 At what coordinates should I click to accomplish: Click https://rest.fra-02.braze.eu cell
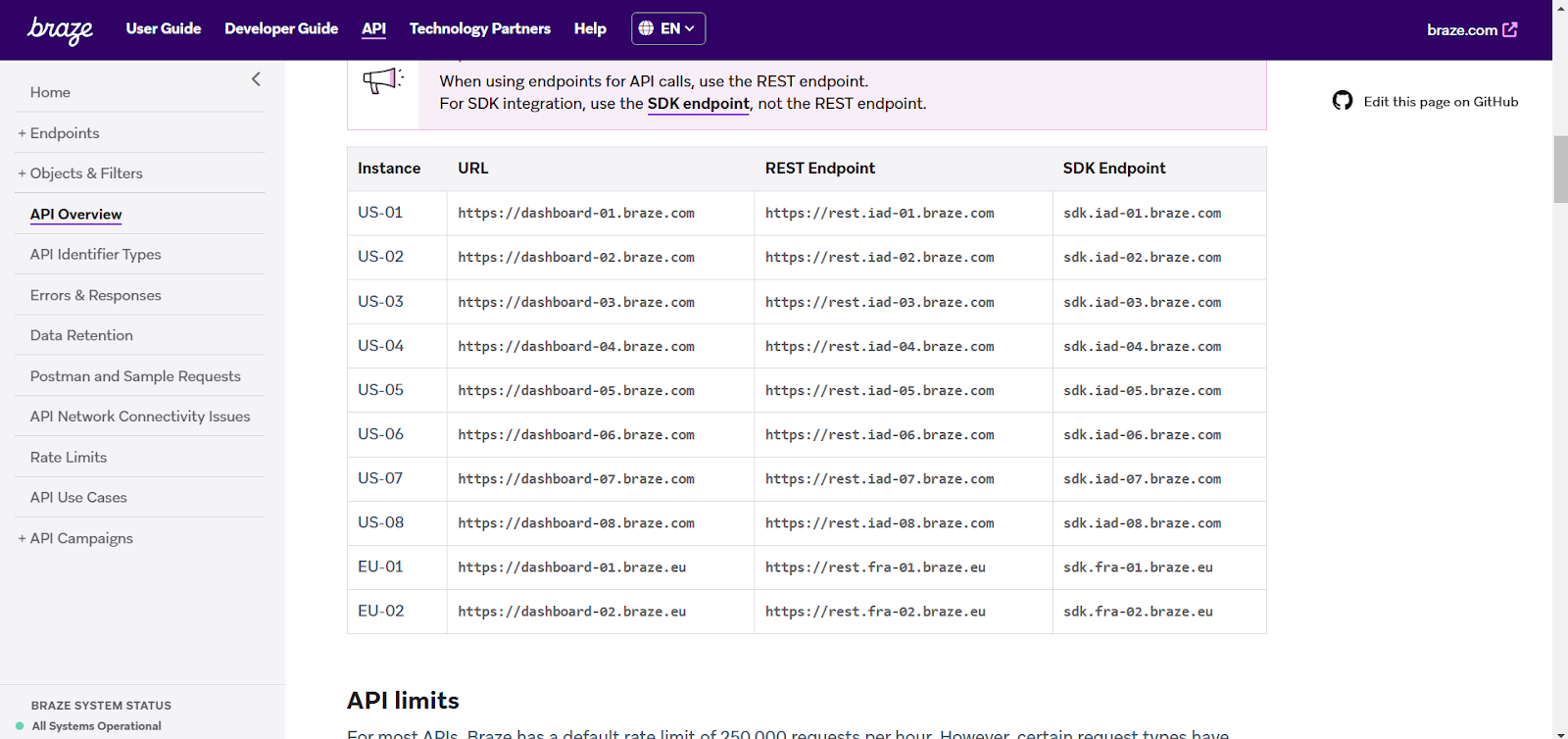tap(904, 612)
